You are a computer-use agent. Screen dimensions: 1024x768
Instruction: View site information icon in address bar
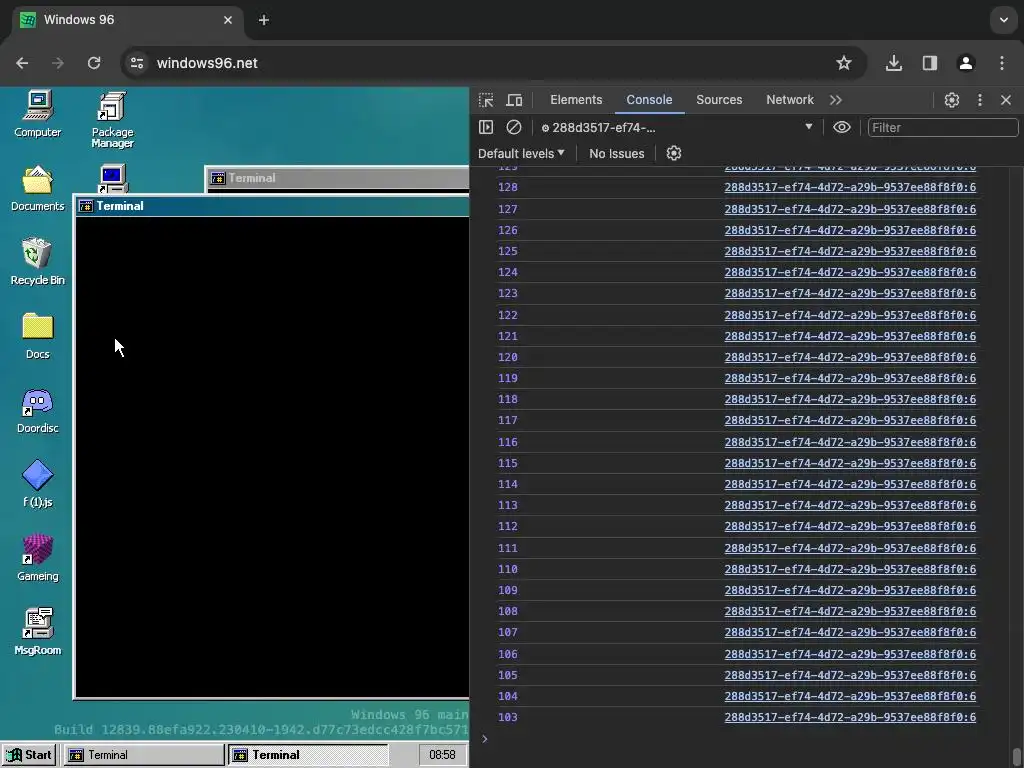[136, 63]
